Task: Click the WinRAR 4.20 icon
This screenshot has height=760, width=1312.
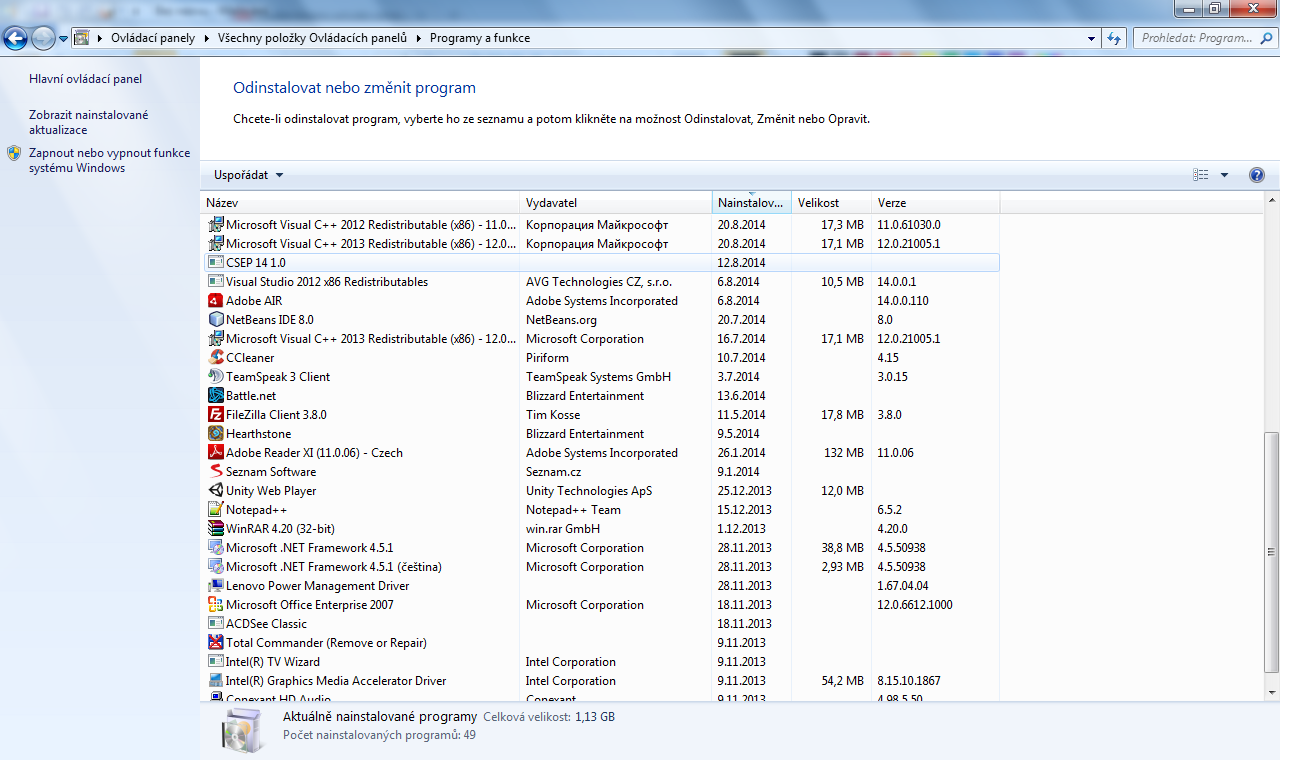Action: (x=215, y=529)
